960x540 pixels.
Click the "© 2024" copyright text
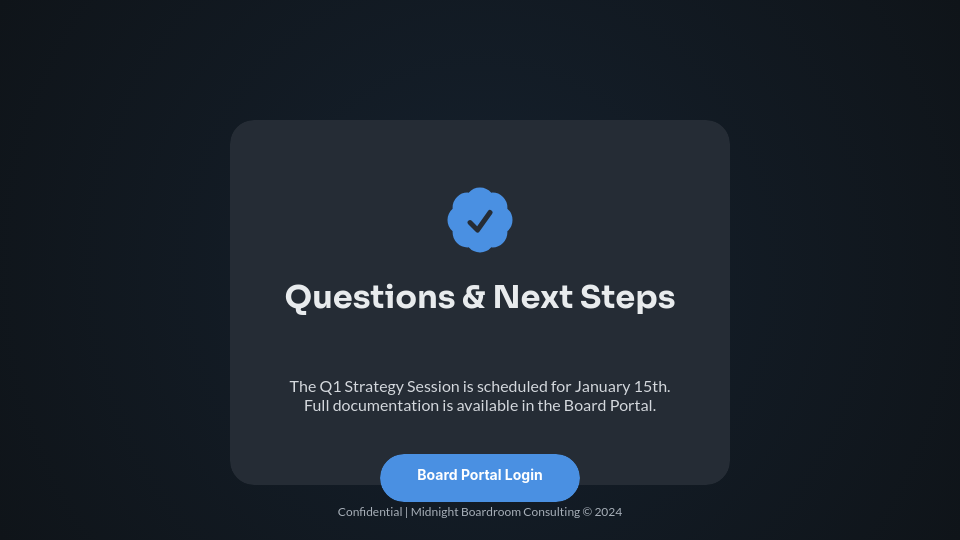(x=603, y=512)
